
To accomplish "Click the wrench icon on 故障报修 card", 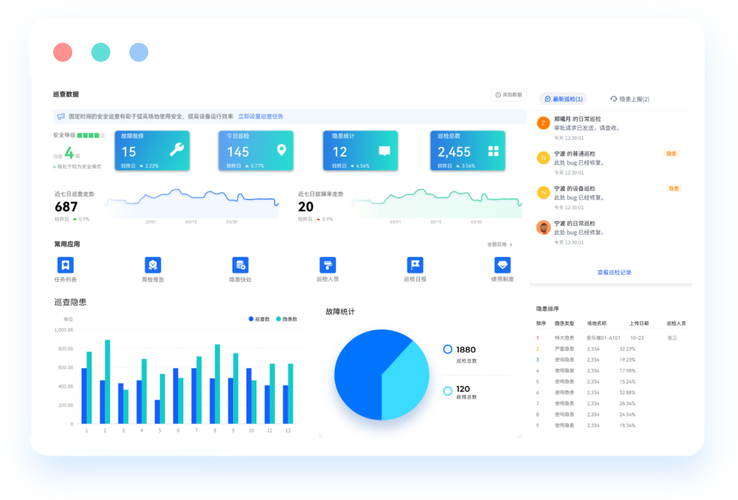I will pos(176,150).
